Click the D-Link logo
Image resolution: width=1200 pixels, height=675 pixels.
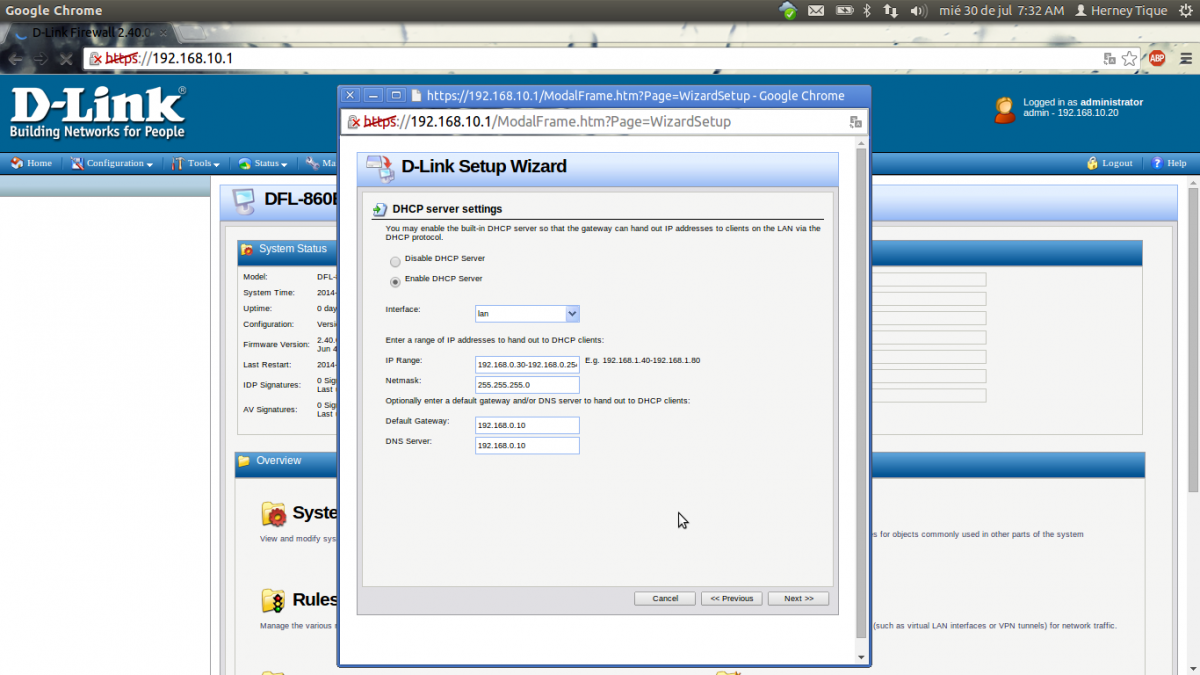pyautogui.click(x=97, y=113)
